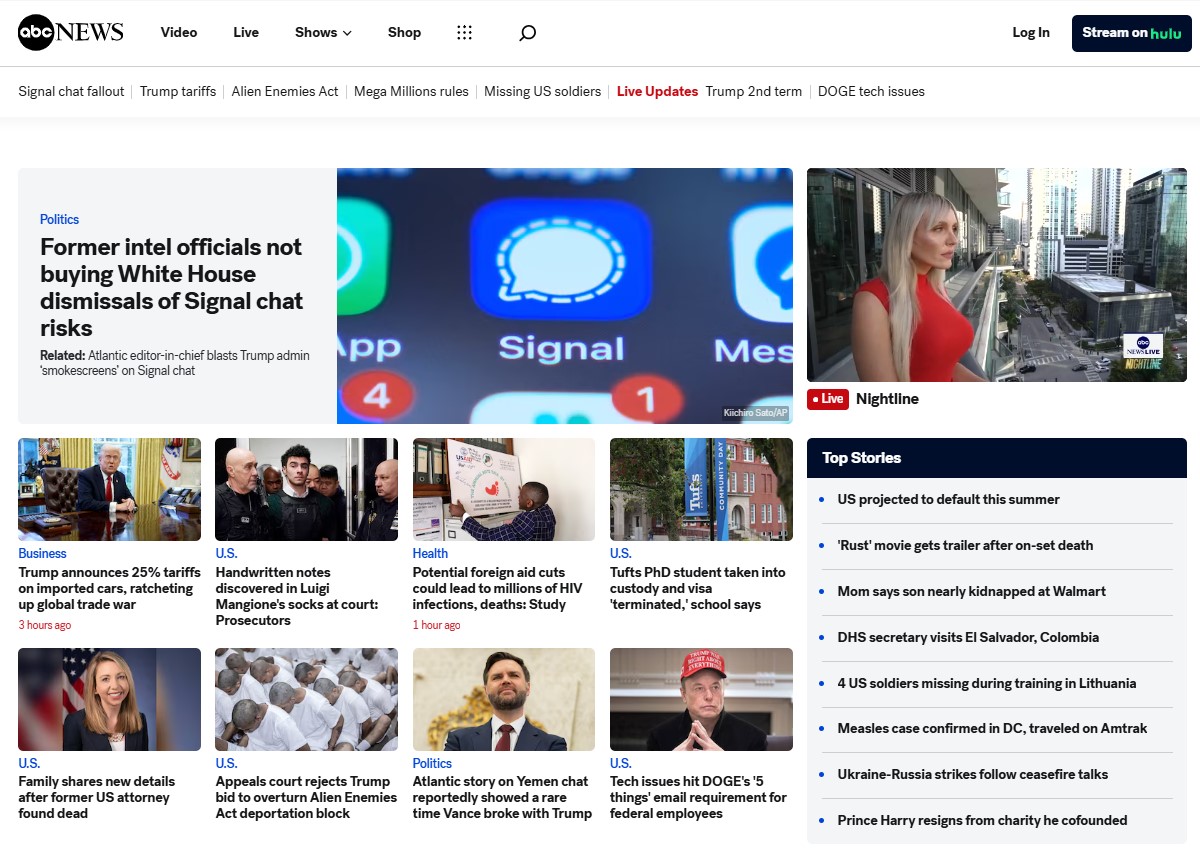Open the DOGE tech issues topic
This screenshot has width=1200, height=858.
tap(871, 91)
